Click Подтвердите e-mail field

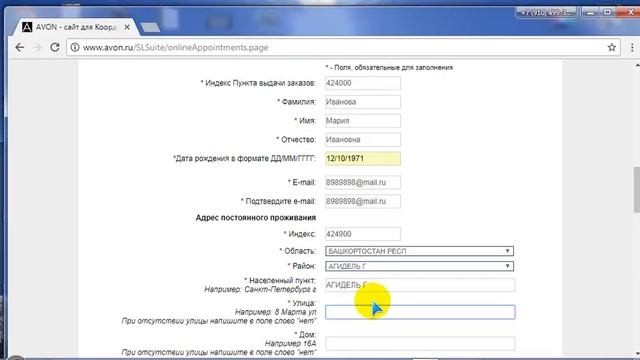[363, 201]
